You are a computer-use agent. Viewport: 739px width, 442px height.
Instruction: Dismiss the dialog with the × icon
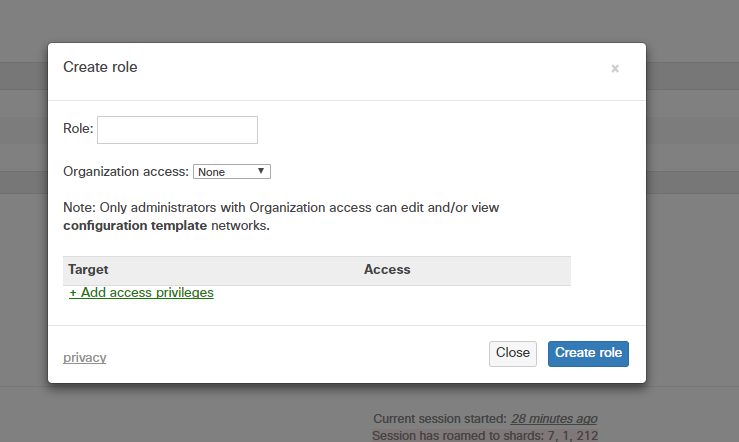click(615, 69)
